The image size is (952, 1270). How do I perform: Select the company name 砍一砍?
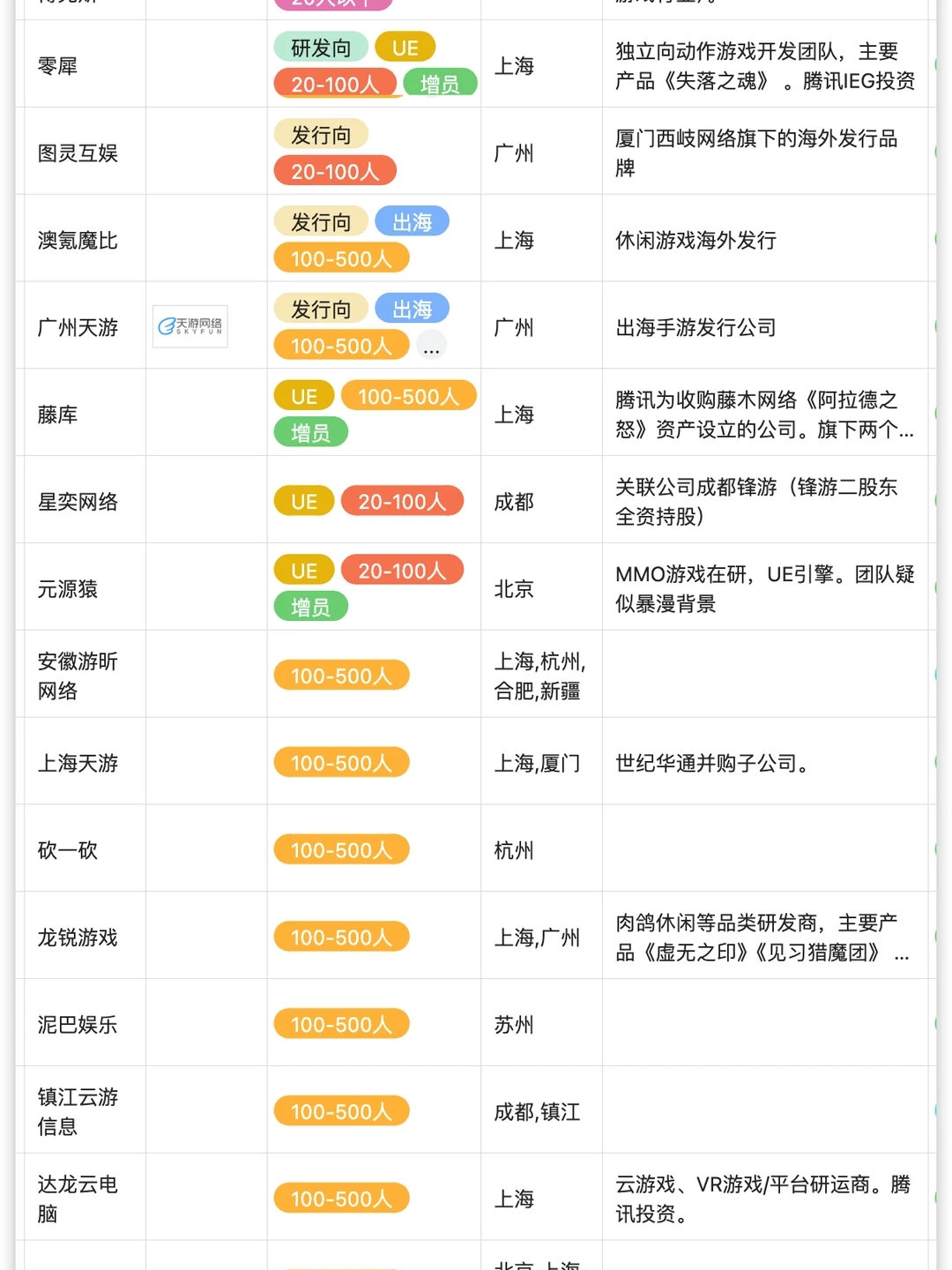coord(68,850)
